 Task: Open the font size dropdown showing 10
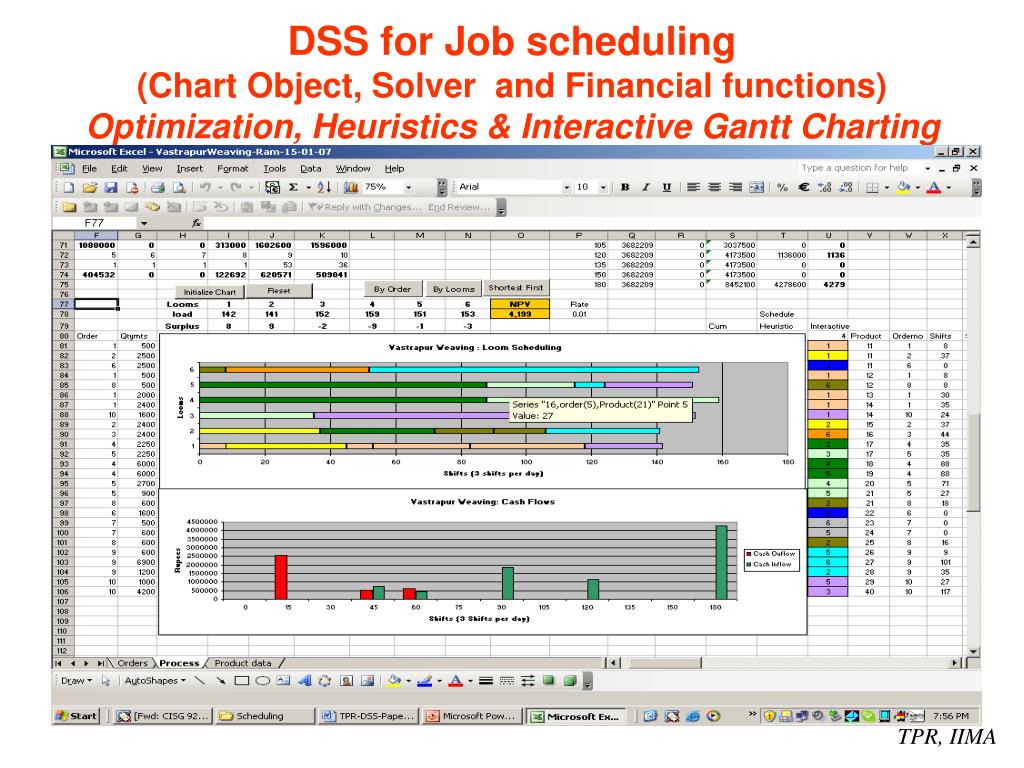[603, 187]
